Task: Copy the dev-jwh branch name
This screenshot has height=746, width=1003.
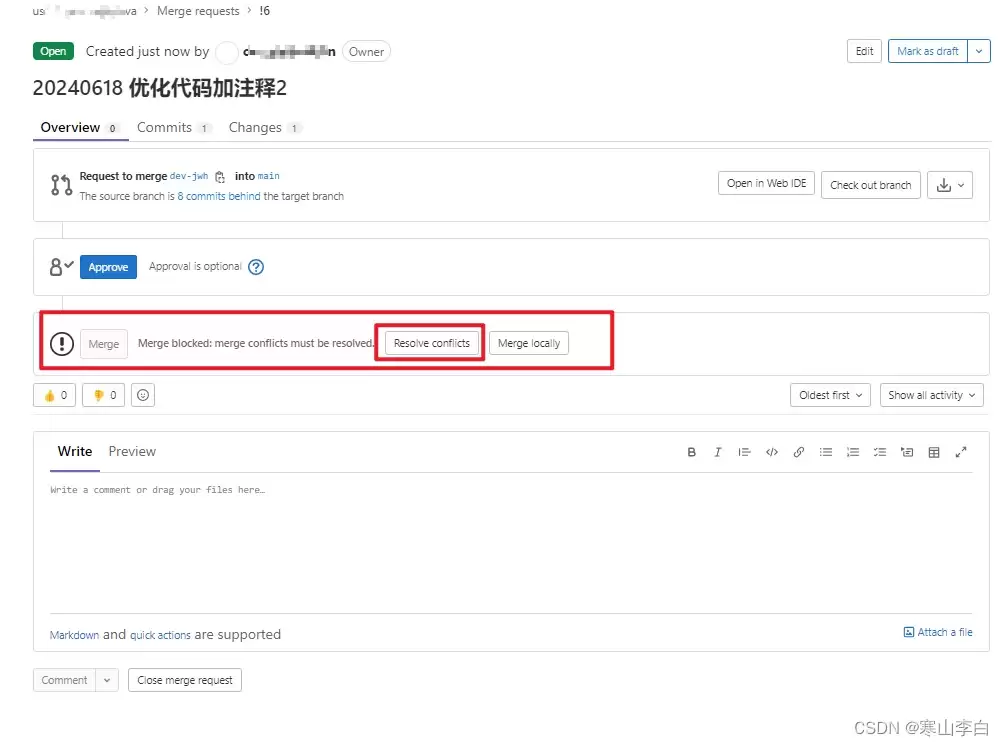Action: pyautogui.click(x=220, y=177)
